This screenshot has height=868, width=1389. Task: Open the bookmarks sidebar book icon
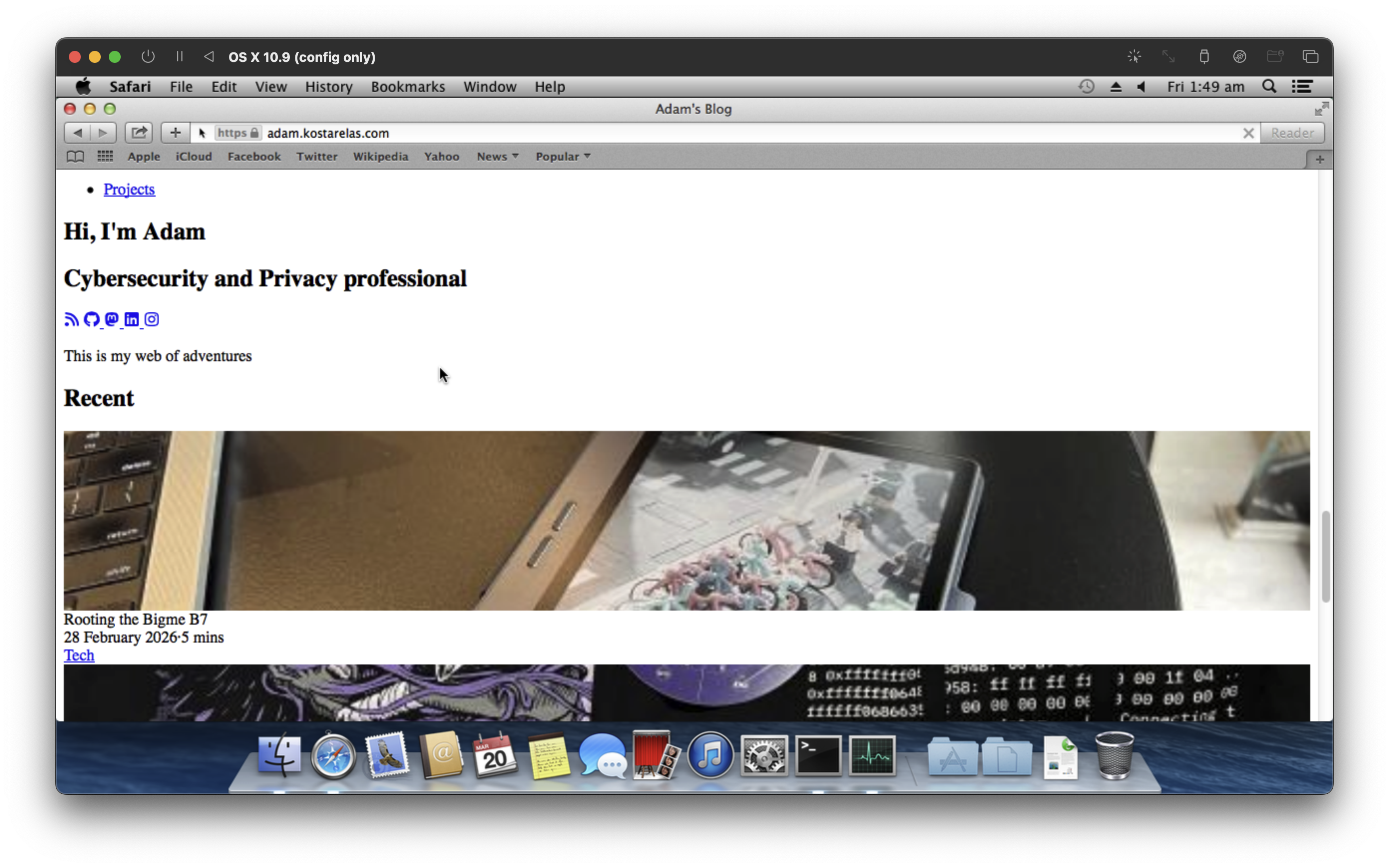click(75, 156)
